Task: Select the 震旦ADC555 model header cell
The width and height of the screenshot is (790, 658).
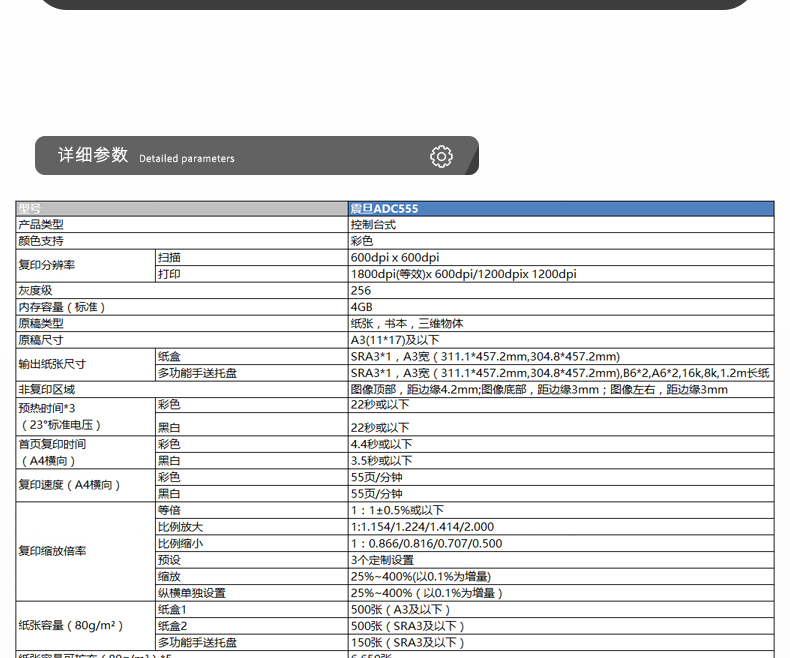Action: pyautogui.click(x=385, y=209)
